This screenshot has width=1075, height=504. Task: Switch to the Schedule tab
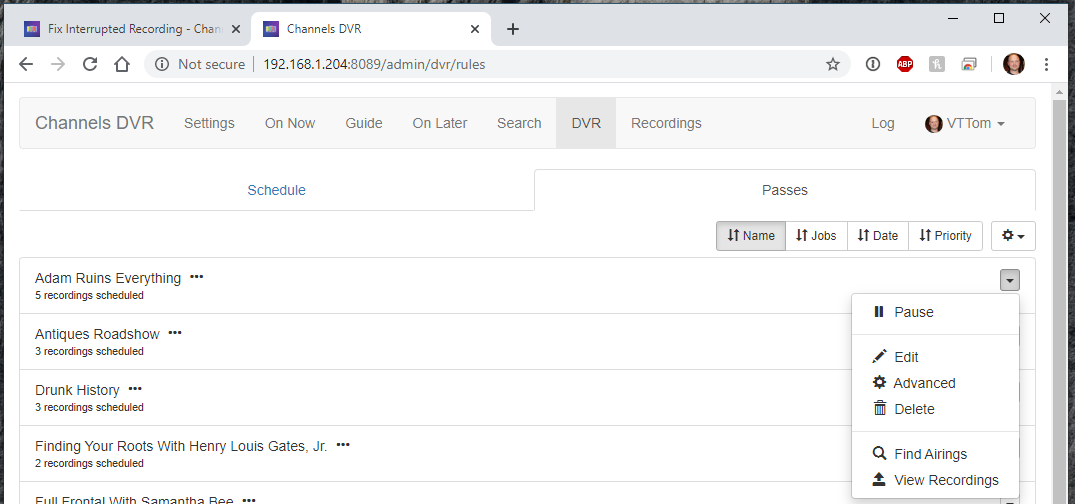coord(276,190)
